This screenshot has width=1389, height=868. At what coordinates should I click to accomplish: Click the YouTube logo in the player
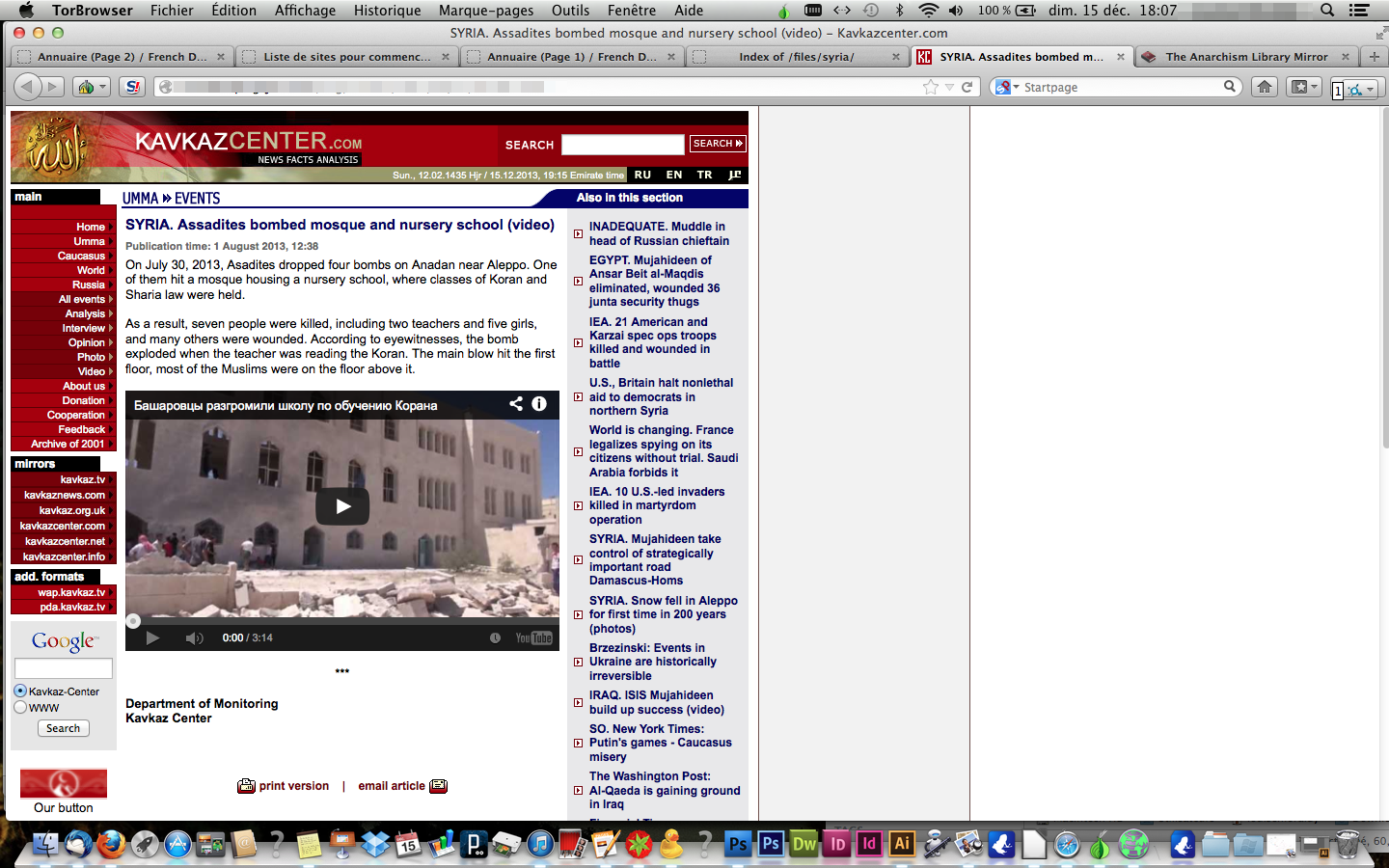533,637
